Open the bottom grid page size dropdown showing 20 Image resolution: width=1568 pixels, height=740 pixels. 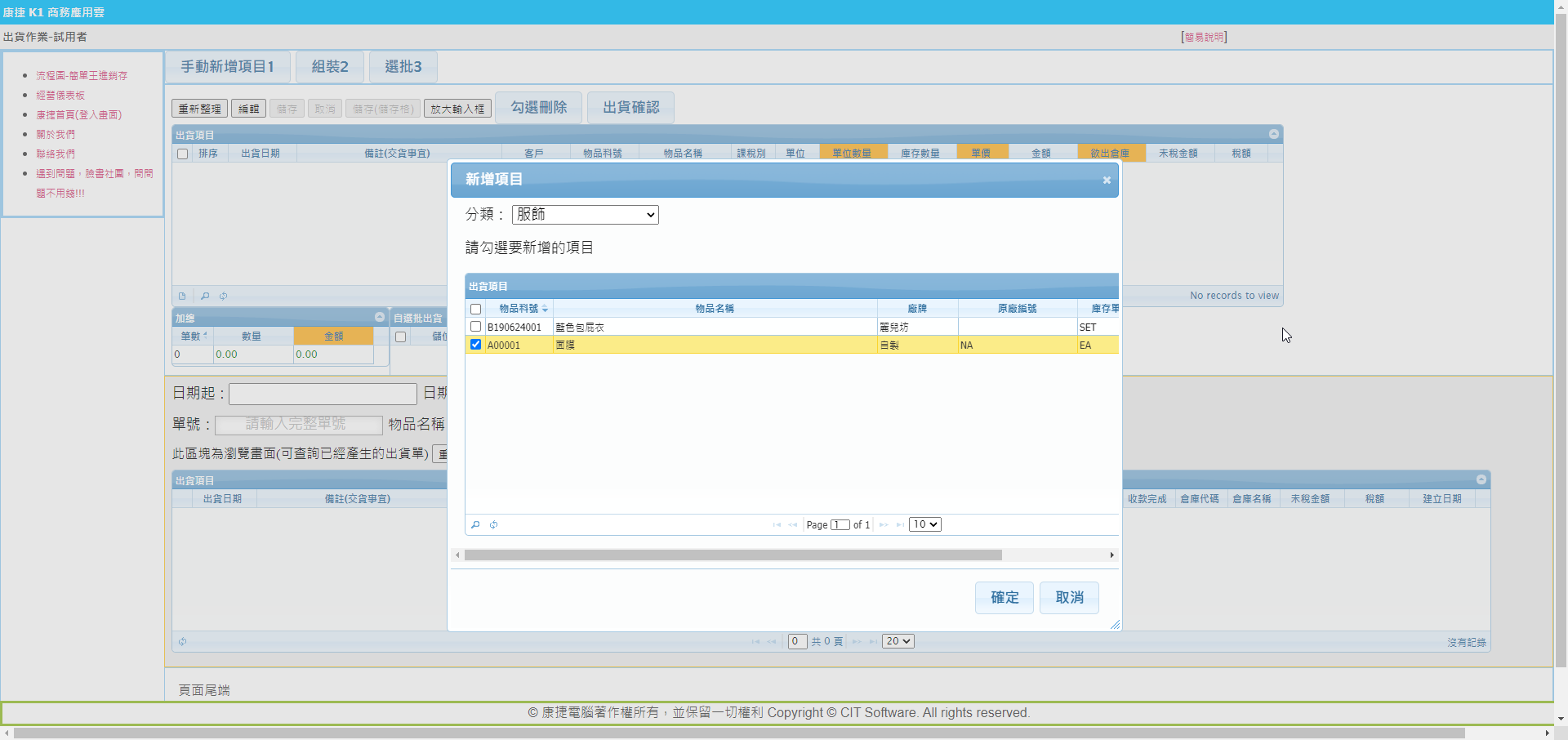coord(898,641)
